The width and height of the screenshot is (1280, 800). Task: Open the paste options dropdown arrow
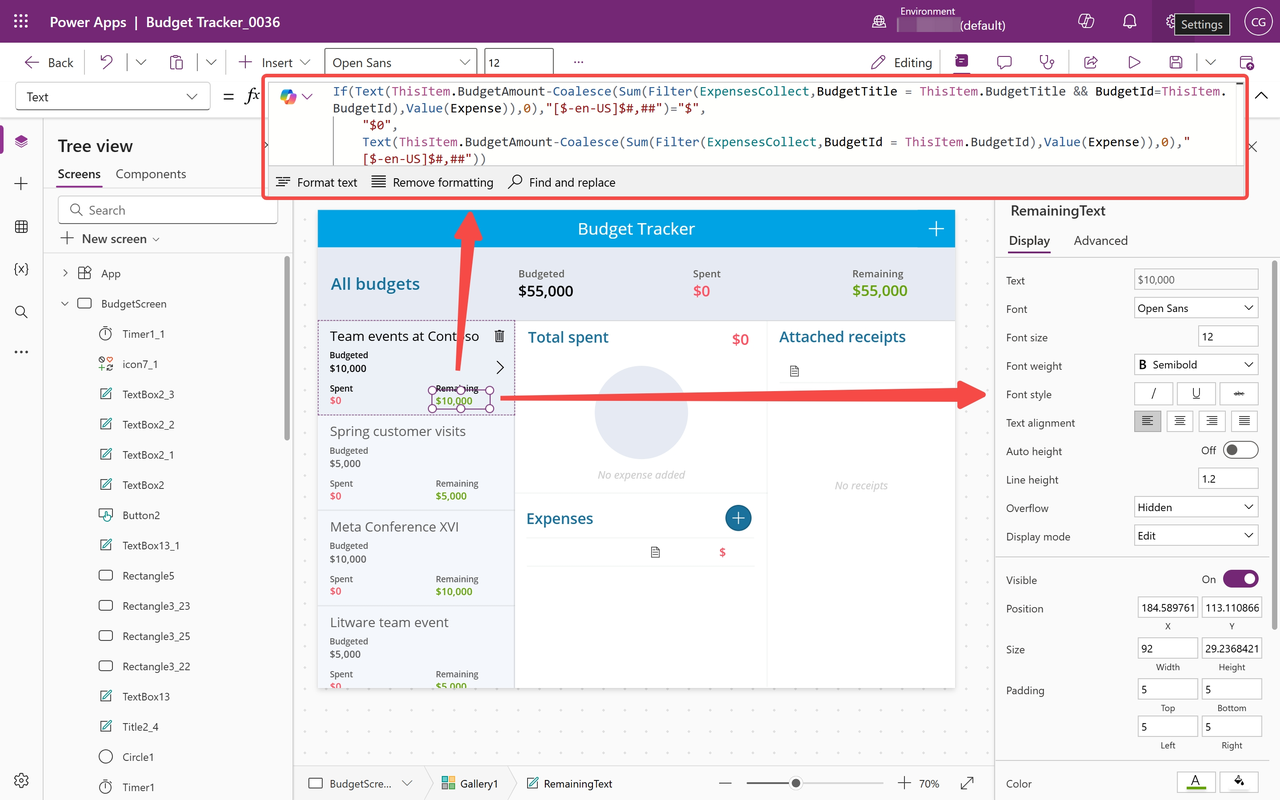click(211, 62)
